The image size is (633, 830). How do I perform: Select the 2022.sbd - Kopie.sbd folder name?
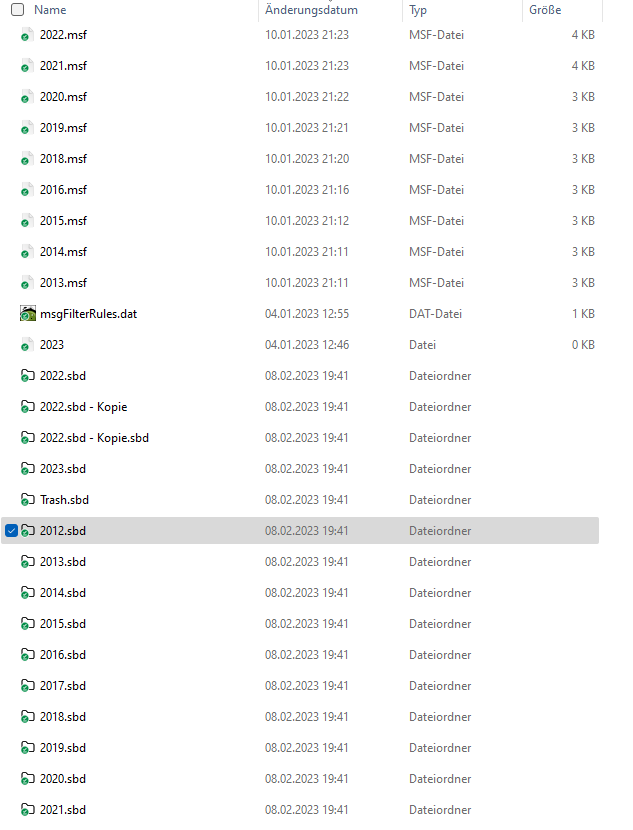(94, 438)
